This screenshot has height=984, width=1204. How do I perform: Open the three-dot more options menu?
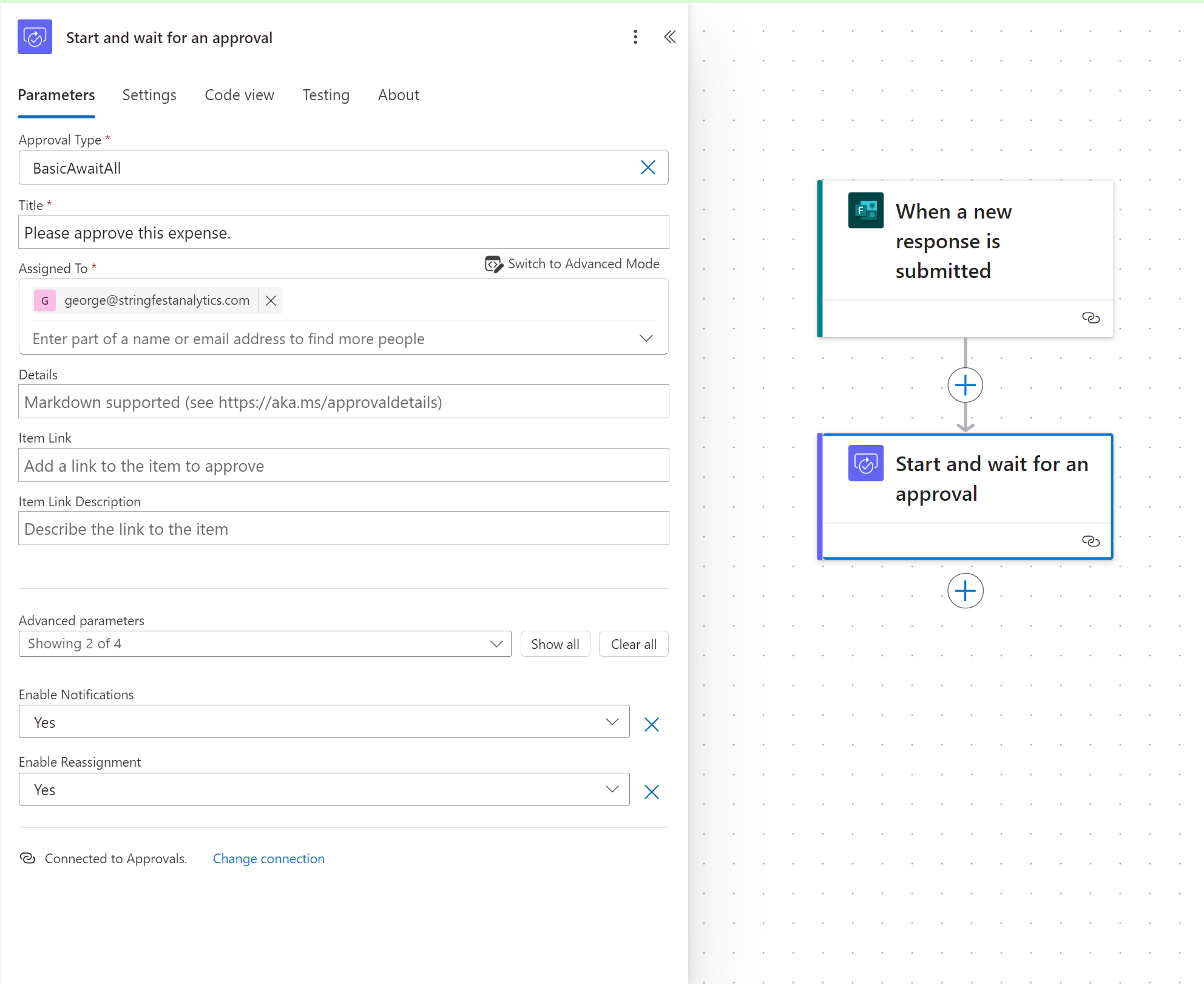(x=635, y=38)
